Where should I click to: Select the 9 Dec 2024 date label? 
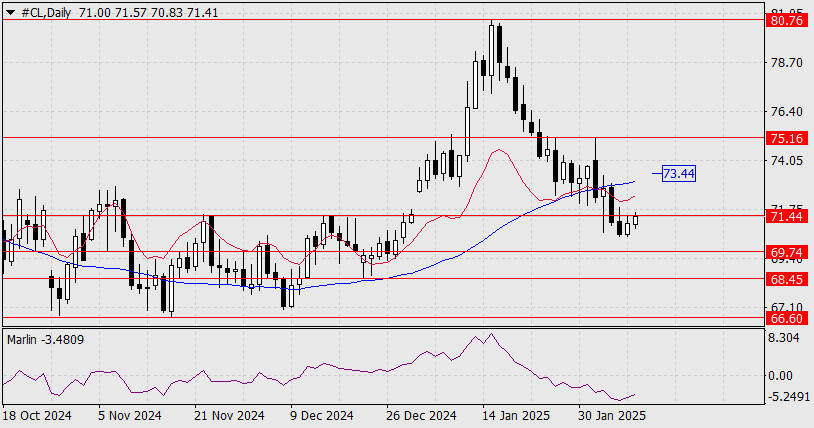pos(322,416)
